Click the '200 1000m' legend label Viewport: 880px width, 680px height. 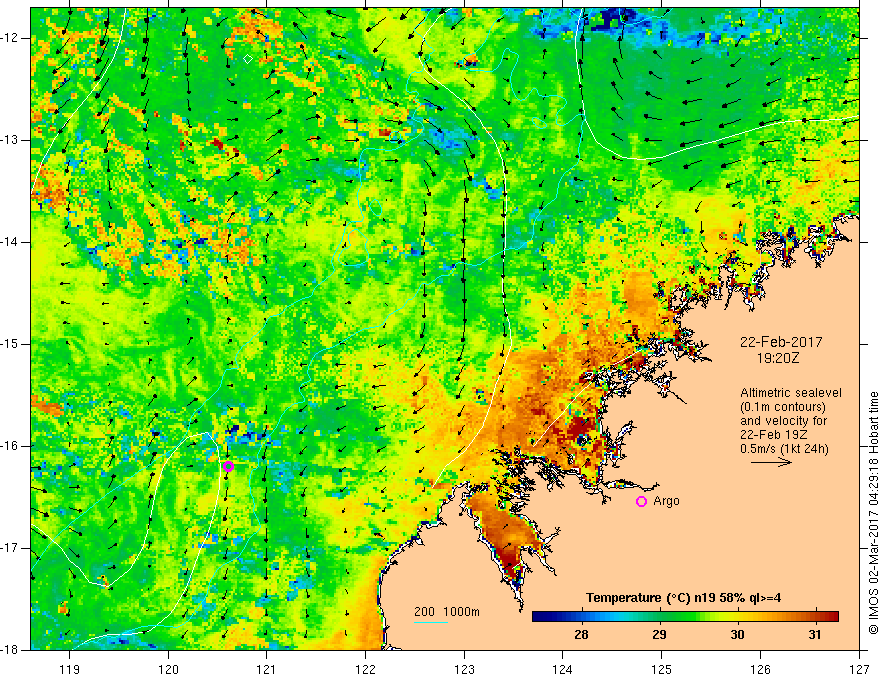click(447, 612)
